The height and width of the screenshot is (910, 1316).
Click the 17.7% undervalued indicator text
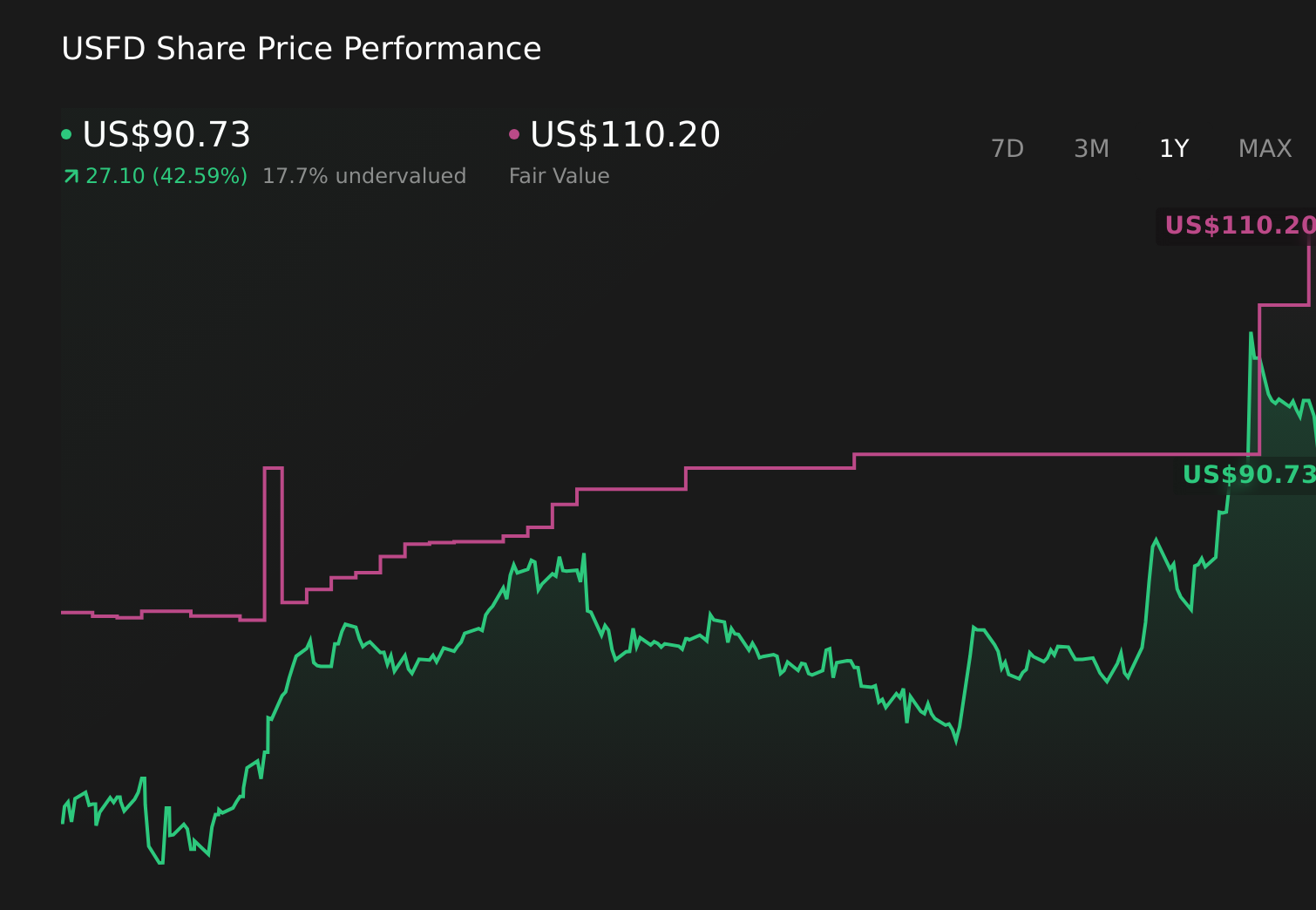point(364,175)
